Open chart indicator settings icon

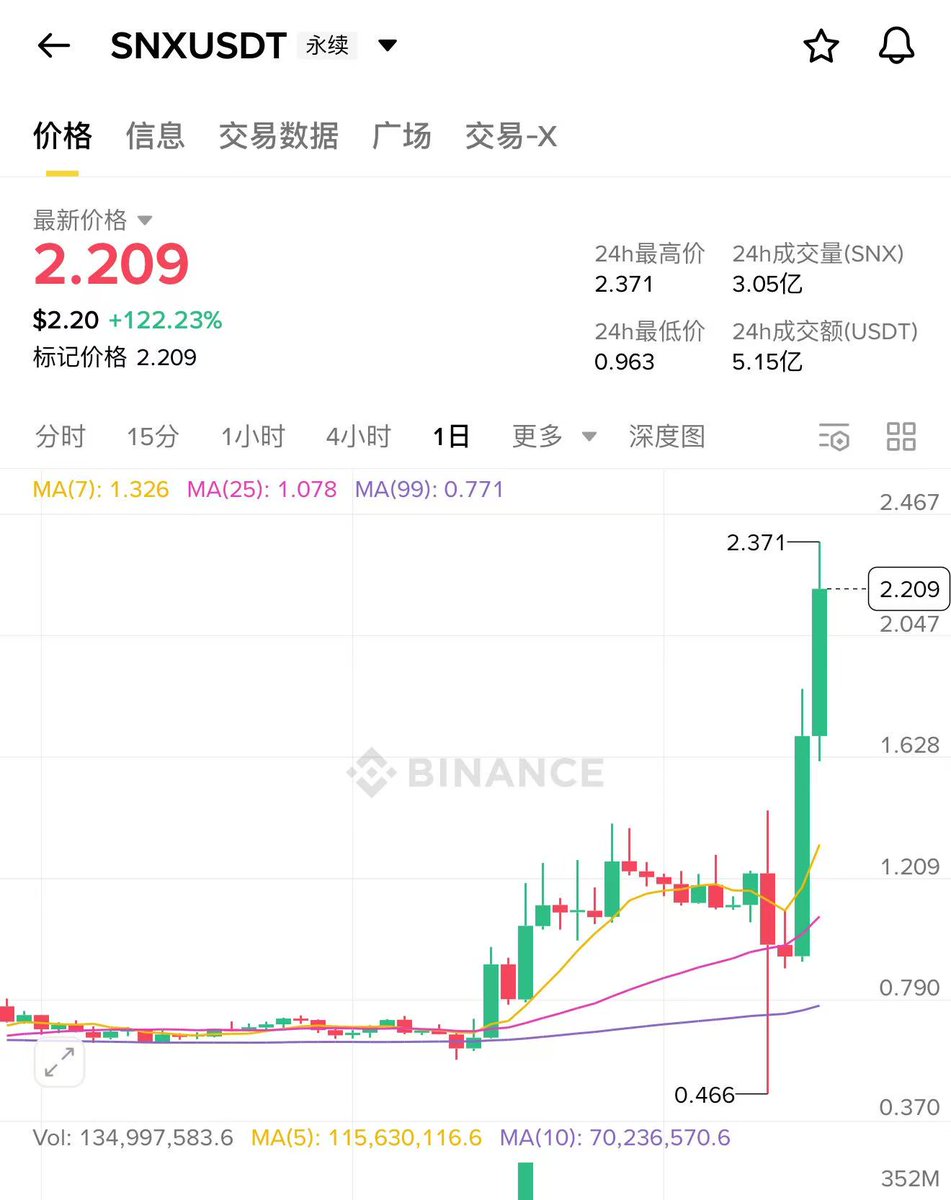click(x=834, y=437)
